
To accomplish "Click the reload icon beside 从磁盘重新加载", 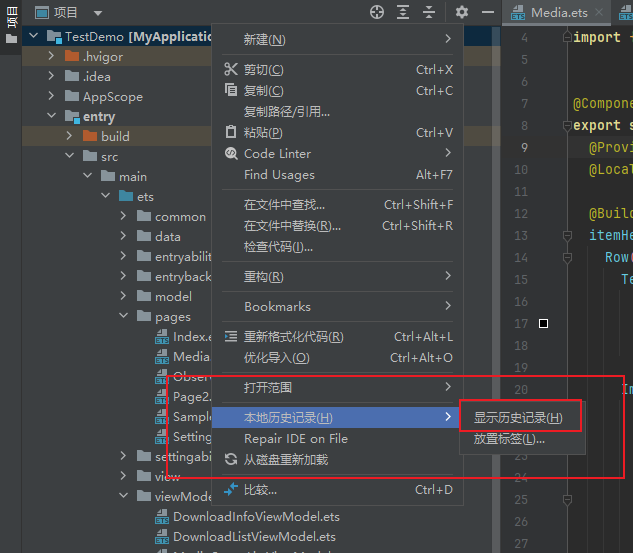I will 231,460.
